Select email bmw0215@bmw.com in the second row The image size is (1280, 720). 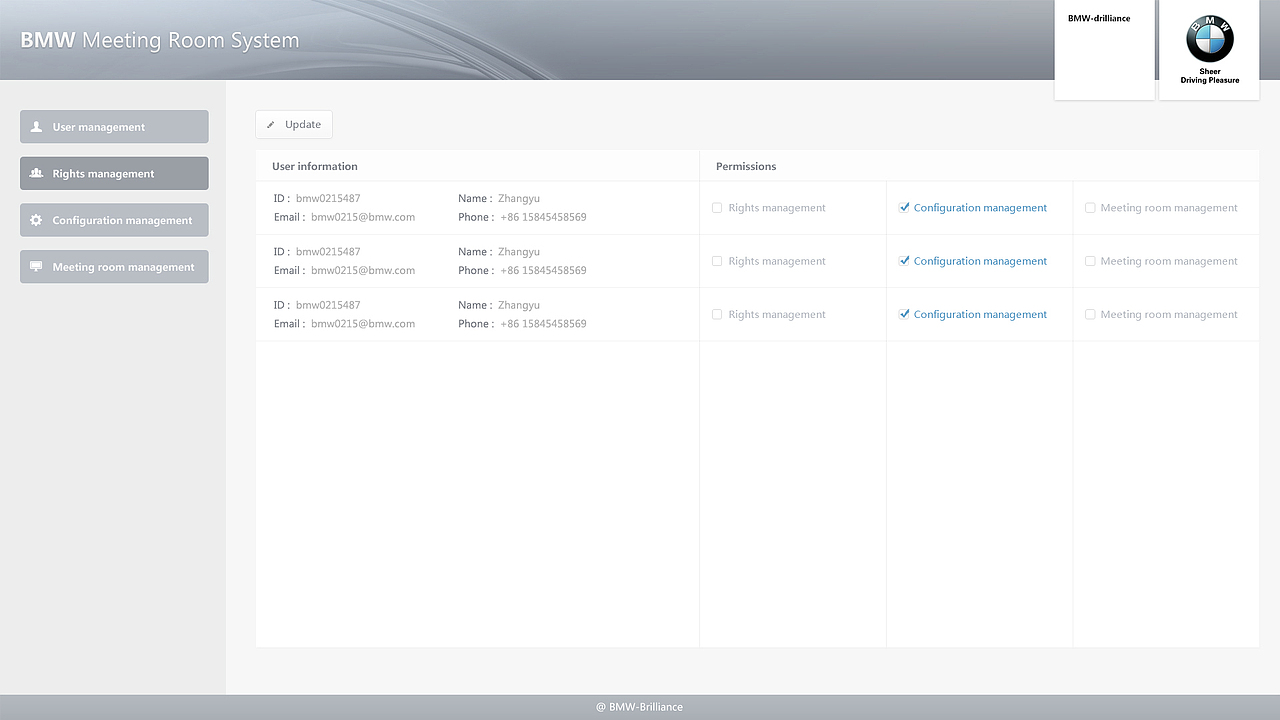point(363,270)
